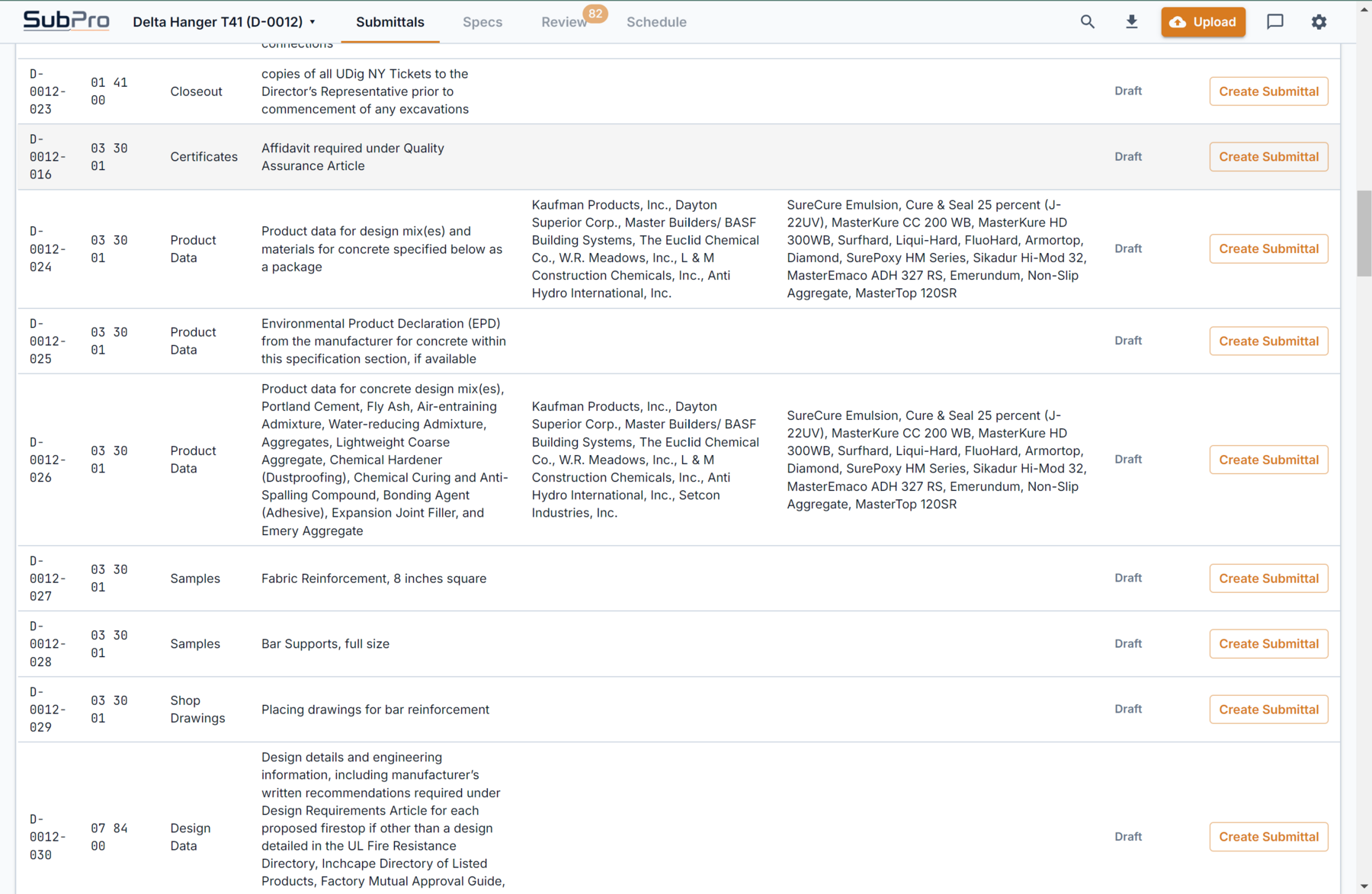Click Draft status of D-0012-030

[1128, 836]
